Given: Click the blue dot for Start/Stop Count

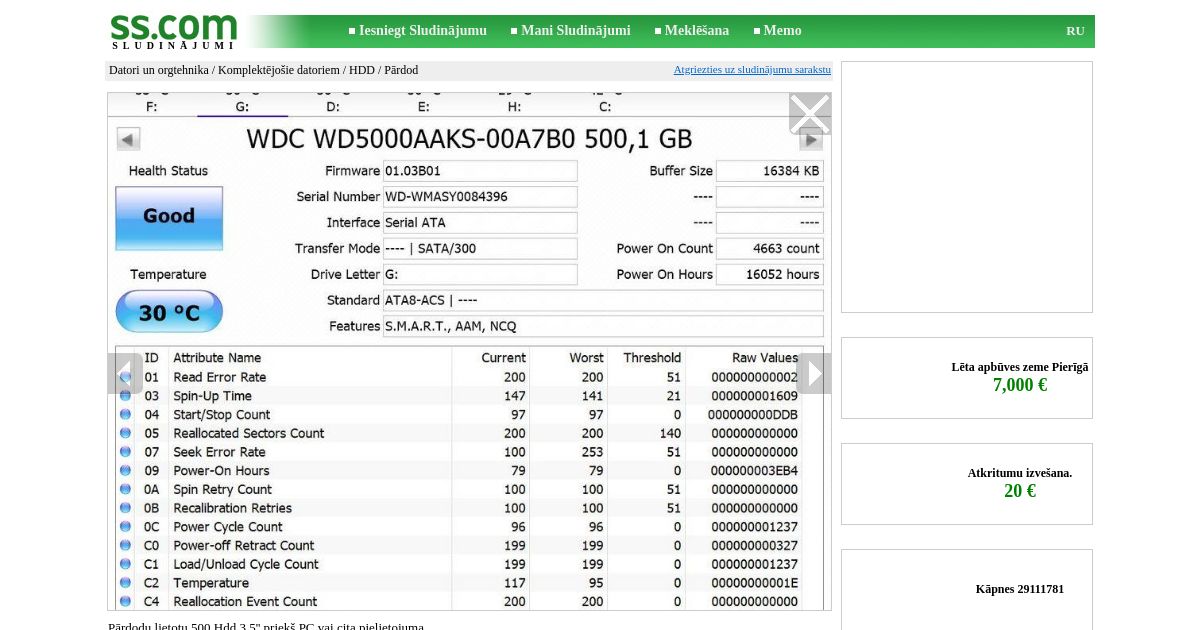Looking at the screenshot, I should click(x=125, y=414).
